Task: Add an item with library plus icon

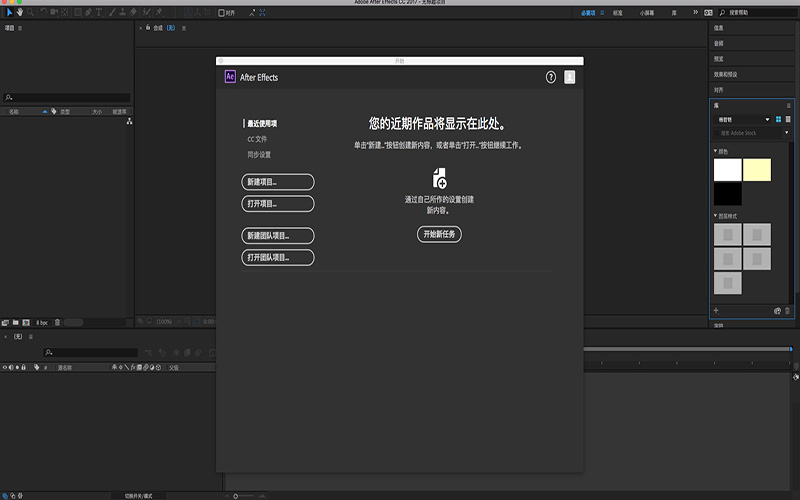Action: coord(716,311)
